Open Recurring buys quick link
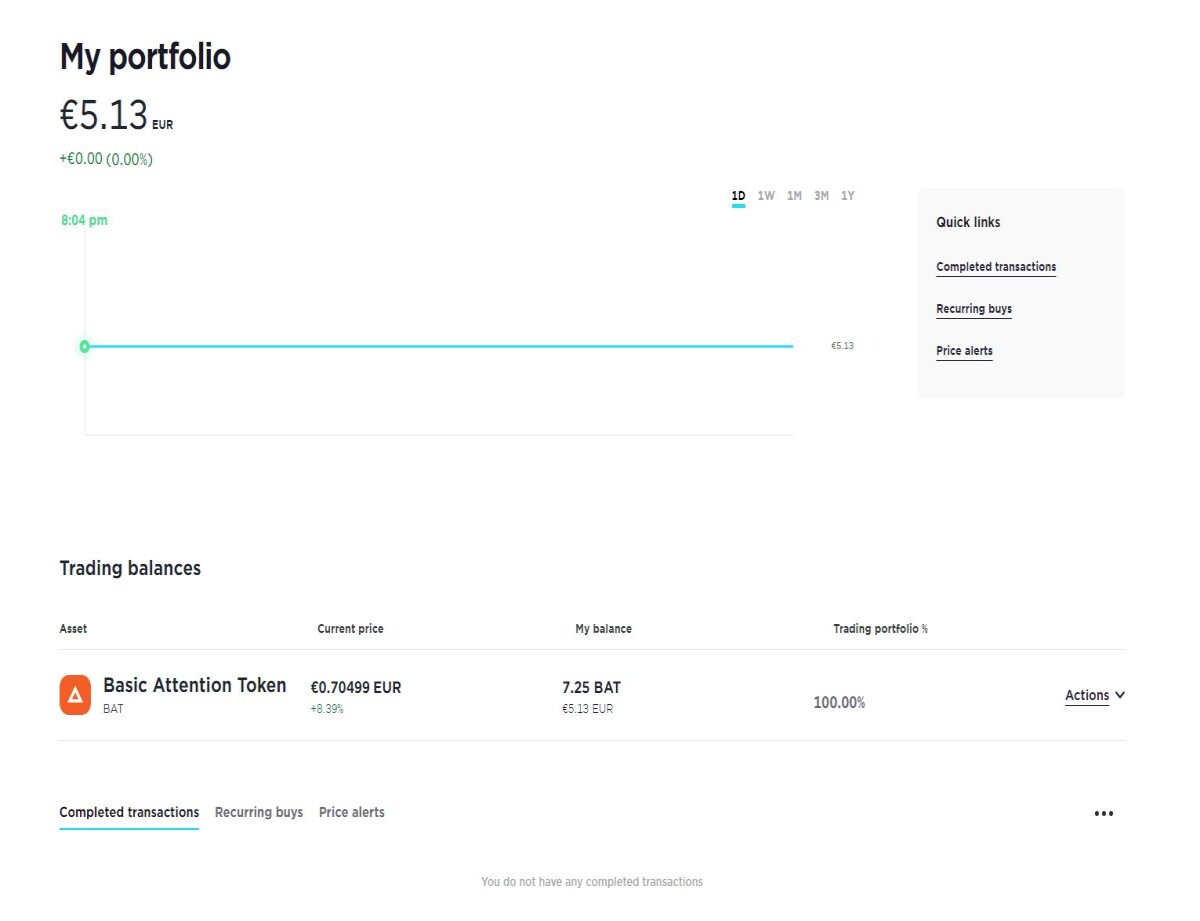Viewport: 1200px width, 921px height. coord(974,309)
